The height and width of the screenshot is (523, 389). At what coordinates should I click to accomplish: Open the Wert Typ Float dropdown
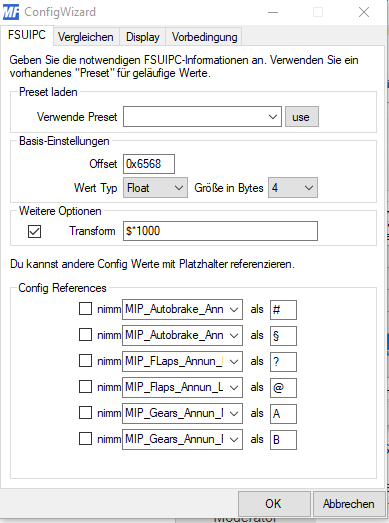pyautogui.click(x=155, y=188)
